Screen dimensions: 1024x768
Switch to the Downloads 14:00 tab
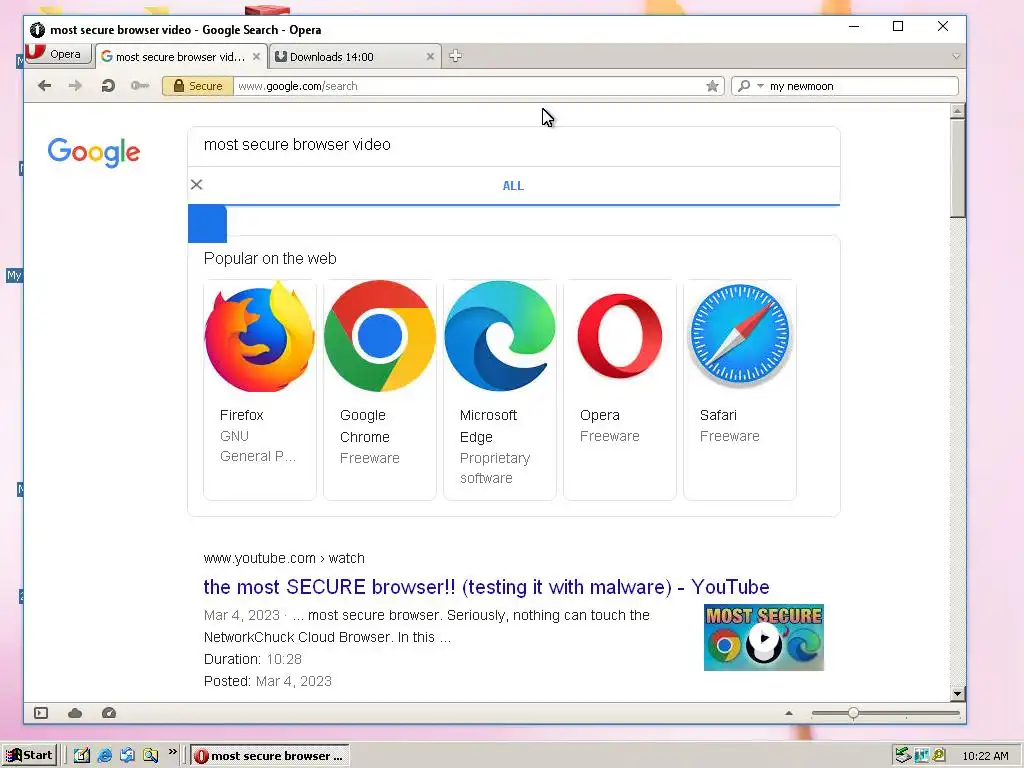tap(354, 57)
